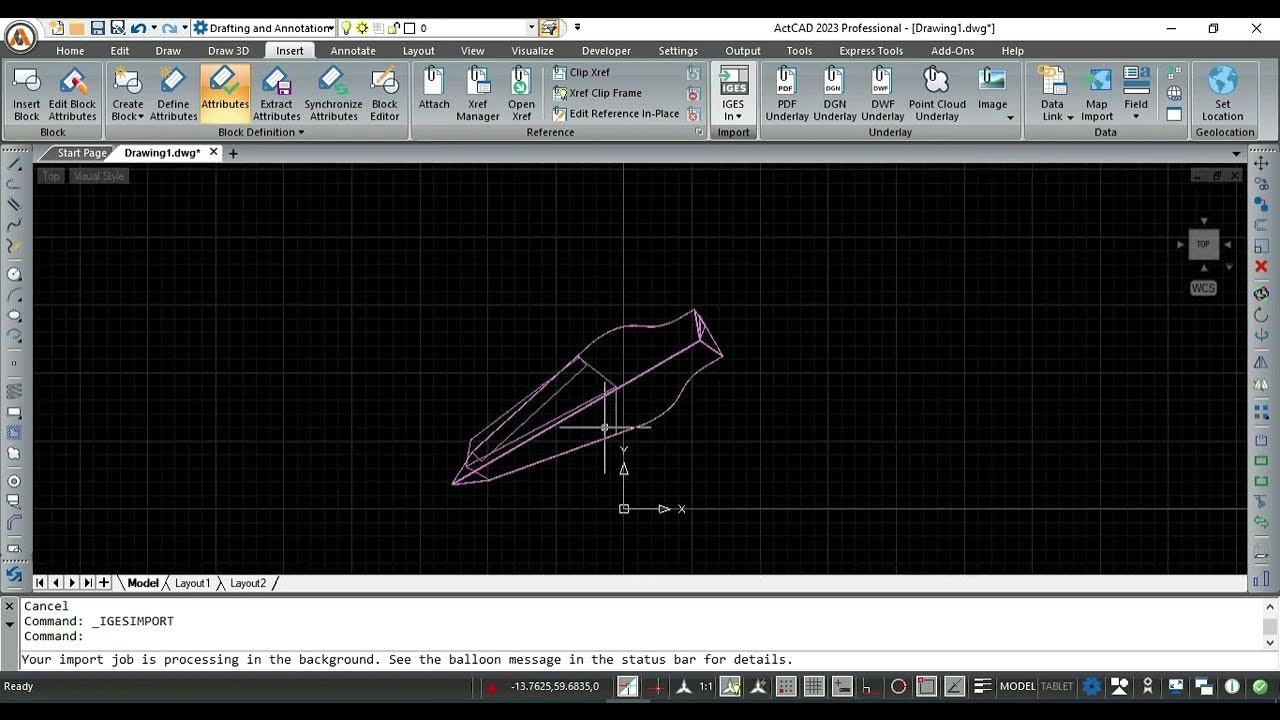The height and width of the screenshot is (720, 1280).
Task: Click the 1:1 annotation scale
Action: point(706,686)
